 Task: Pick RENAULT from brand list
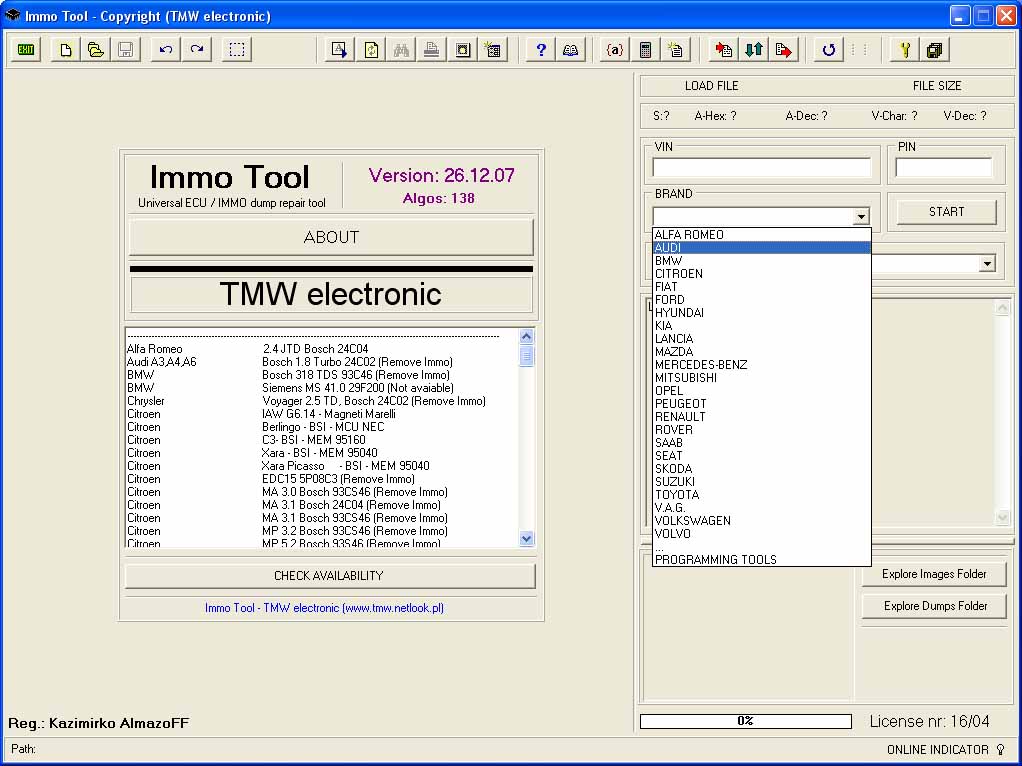(761, 417)
